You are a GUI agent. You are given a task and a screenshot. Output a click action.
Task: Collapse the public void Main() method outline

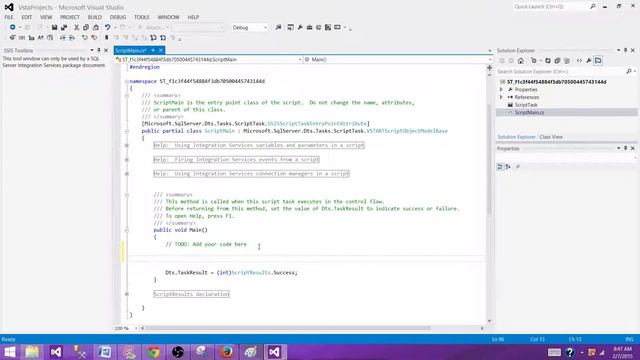tap(127, 230)
